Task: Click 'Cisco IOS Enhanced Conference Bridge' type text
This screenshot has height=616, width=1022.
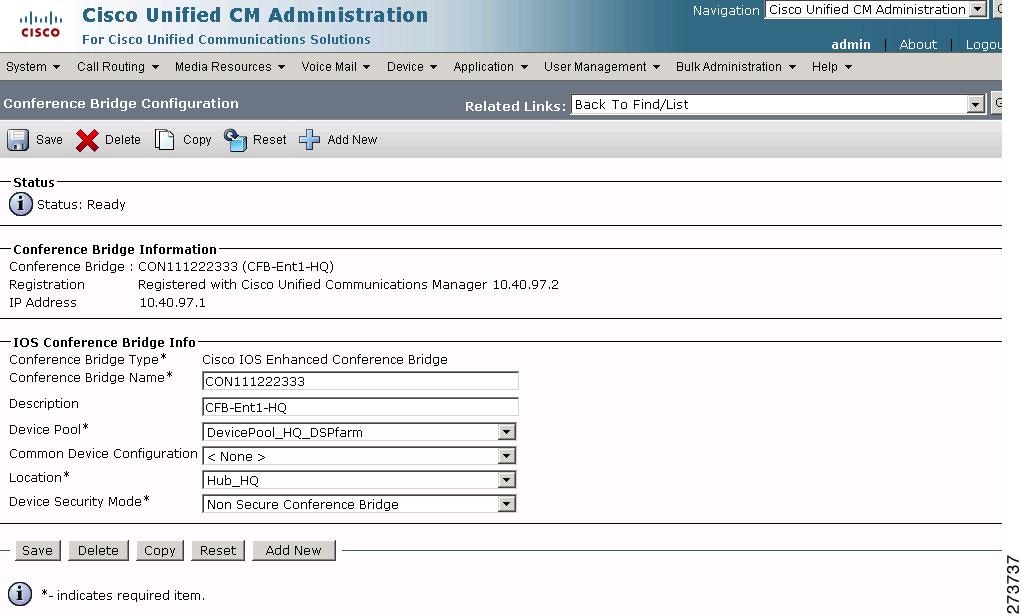Action: (x=325, y=360)
